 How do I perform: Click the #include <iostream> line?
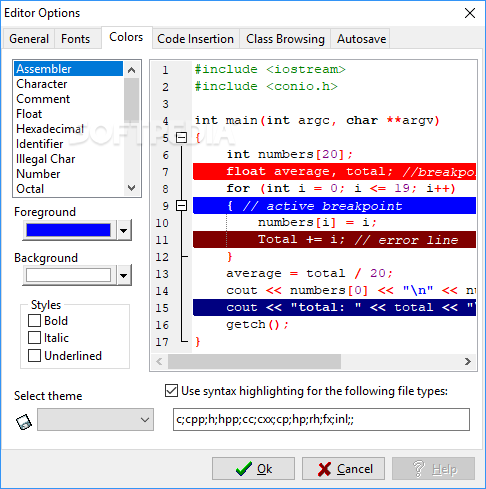point(270,69)
